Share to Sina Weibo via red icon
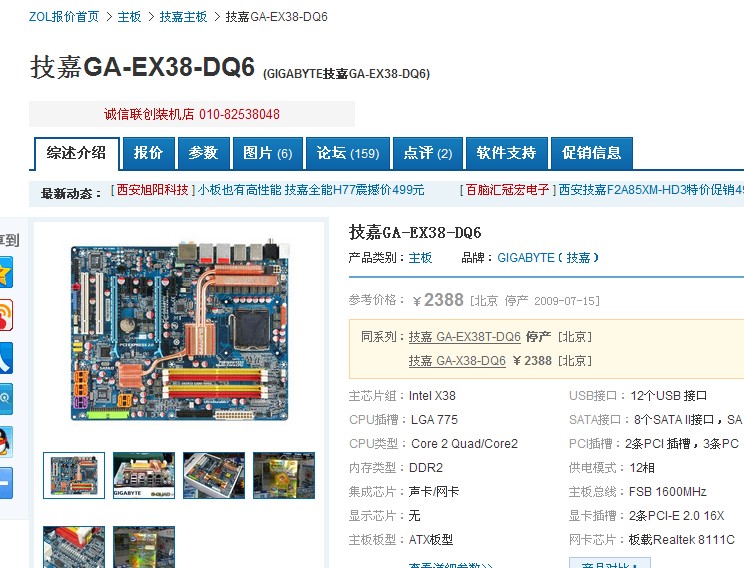The width and height of the screenshot is (744, 568). pyautogui.click(x=6, y=315)
